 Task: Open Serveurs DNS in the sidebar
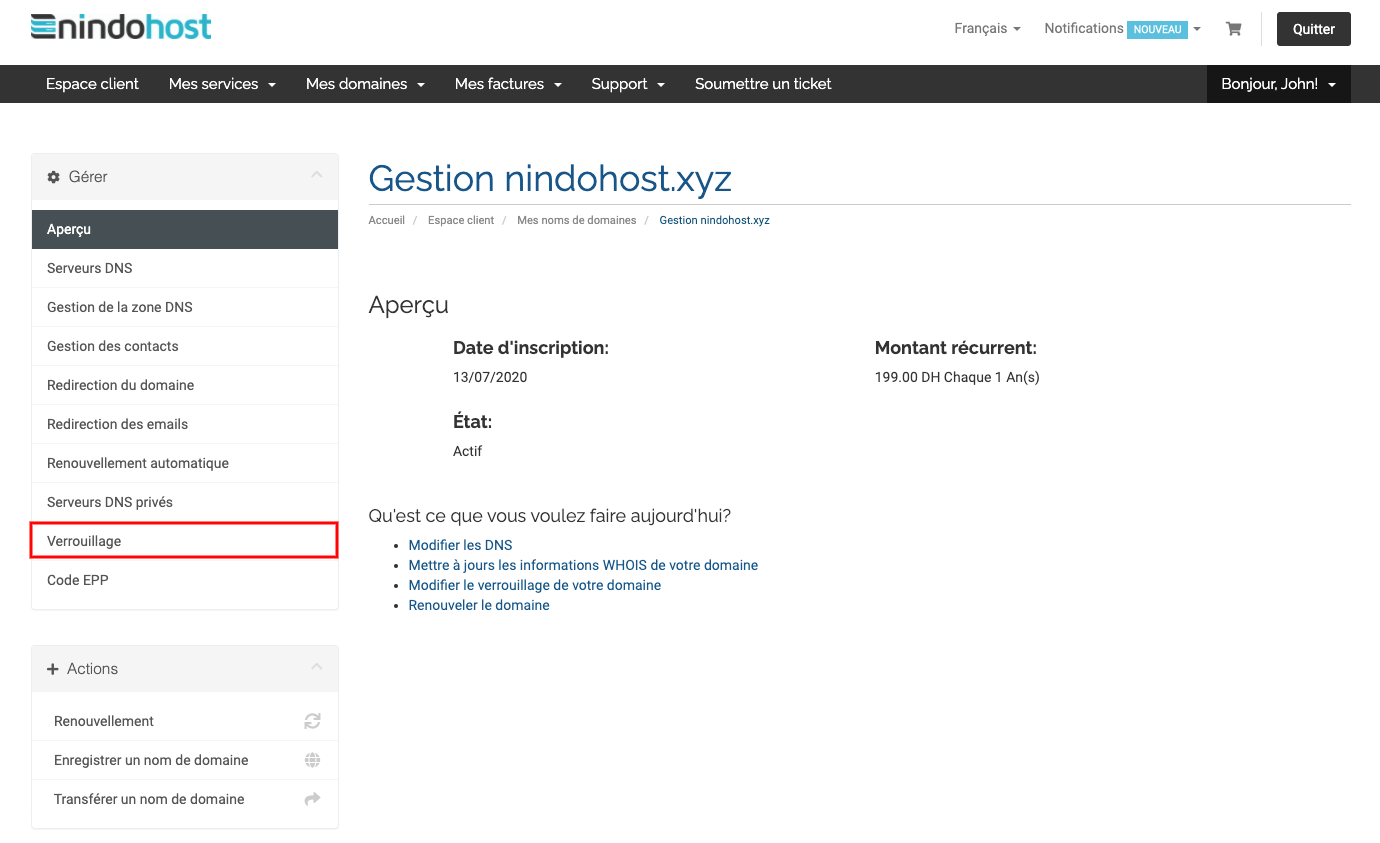pyautogui.click(x=185, y=268)
